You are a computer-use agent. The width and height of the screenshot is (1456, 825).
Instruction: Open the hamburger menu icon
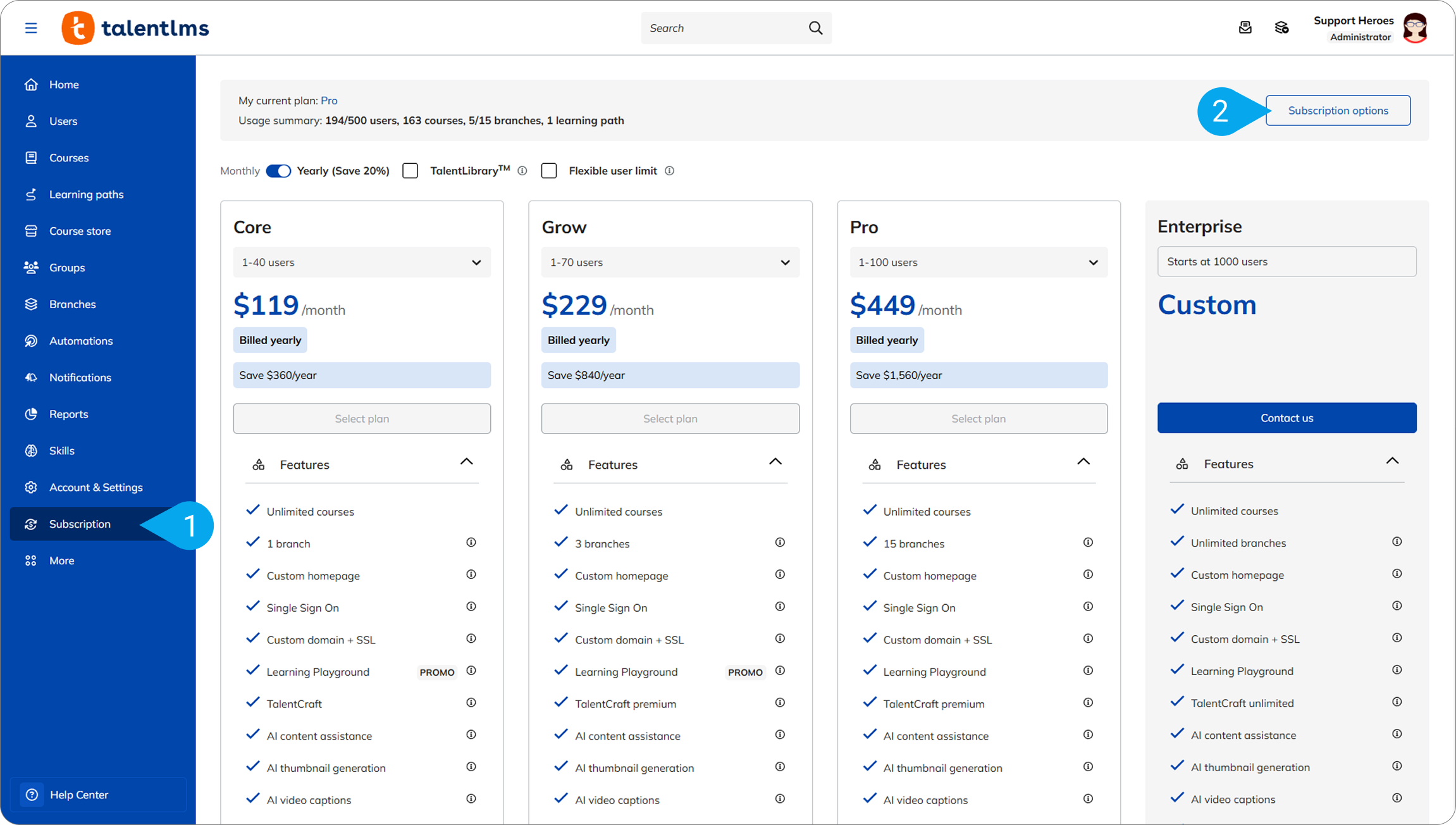(x=31, y=28)
